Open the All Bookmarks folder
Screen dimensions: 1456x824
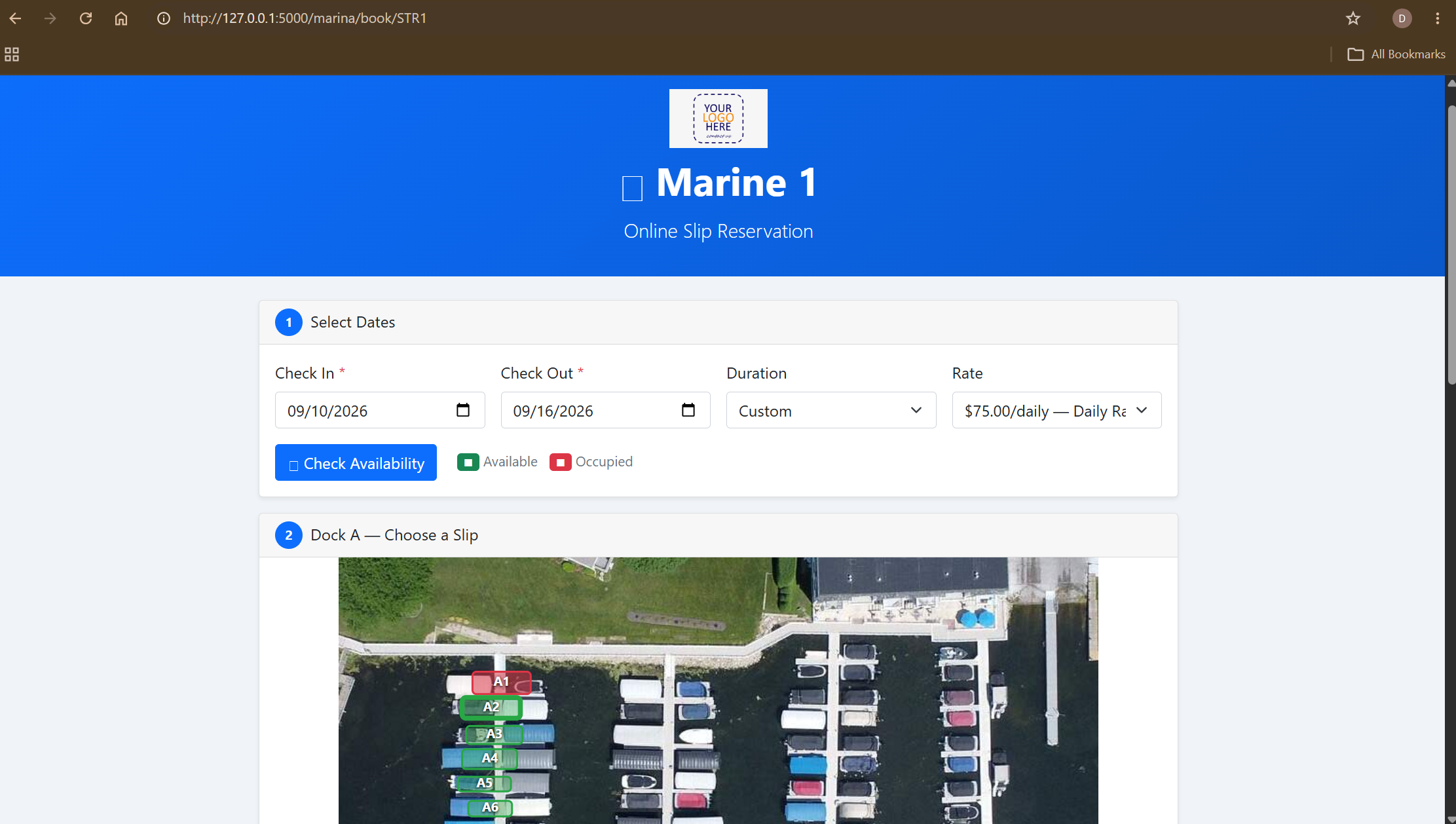click(1396, 54)
